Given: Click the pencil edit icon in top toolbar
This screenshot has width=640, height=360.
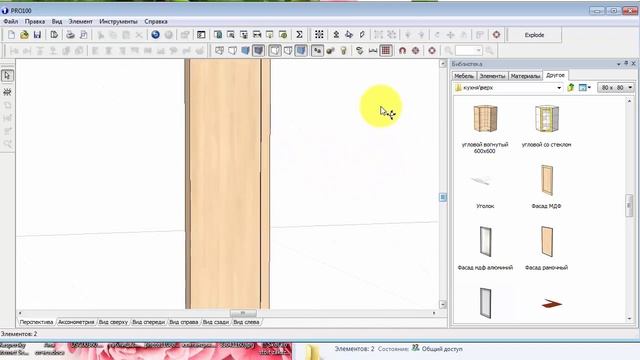Looking at the screenshot, I should pos(362,35).
